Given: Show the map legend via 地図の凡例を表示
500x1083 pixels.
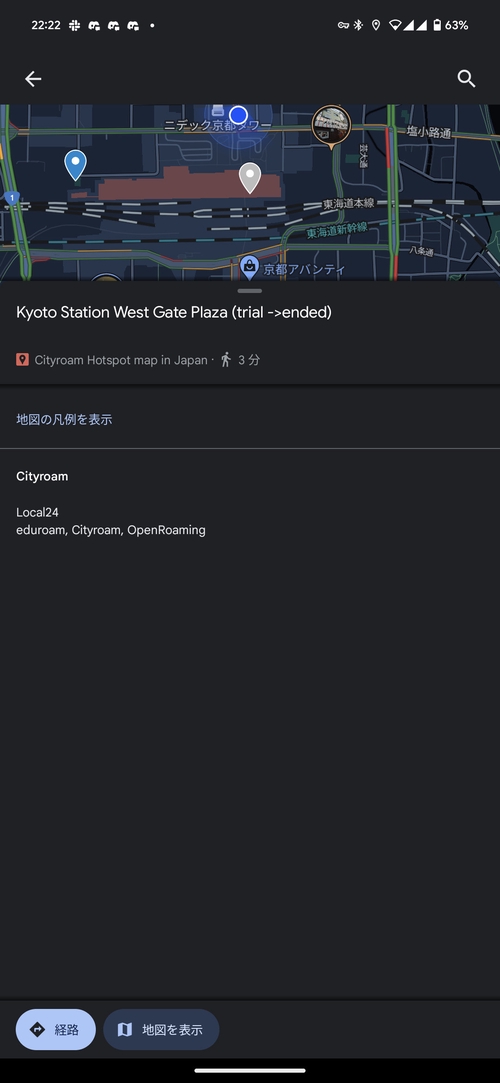Looking at the screenshot, I should tap(64, 419).
